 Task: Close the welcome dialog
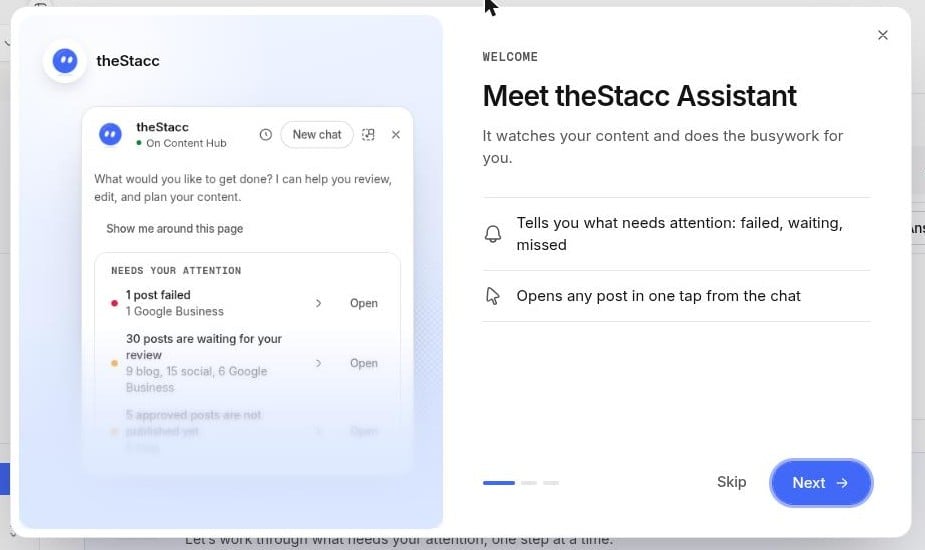[x=883, y=35]
